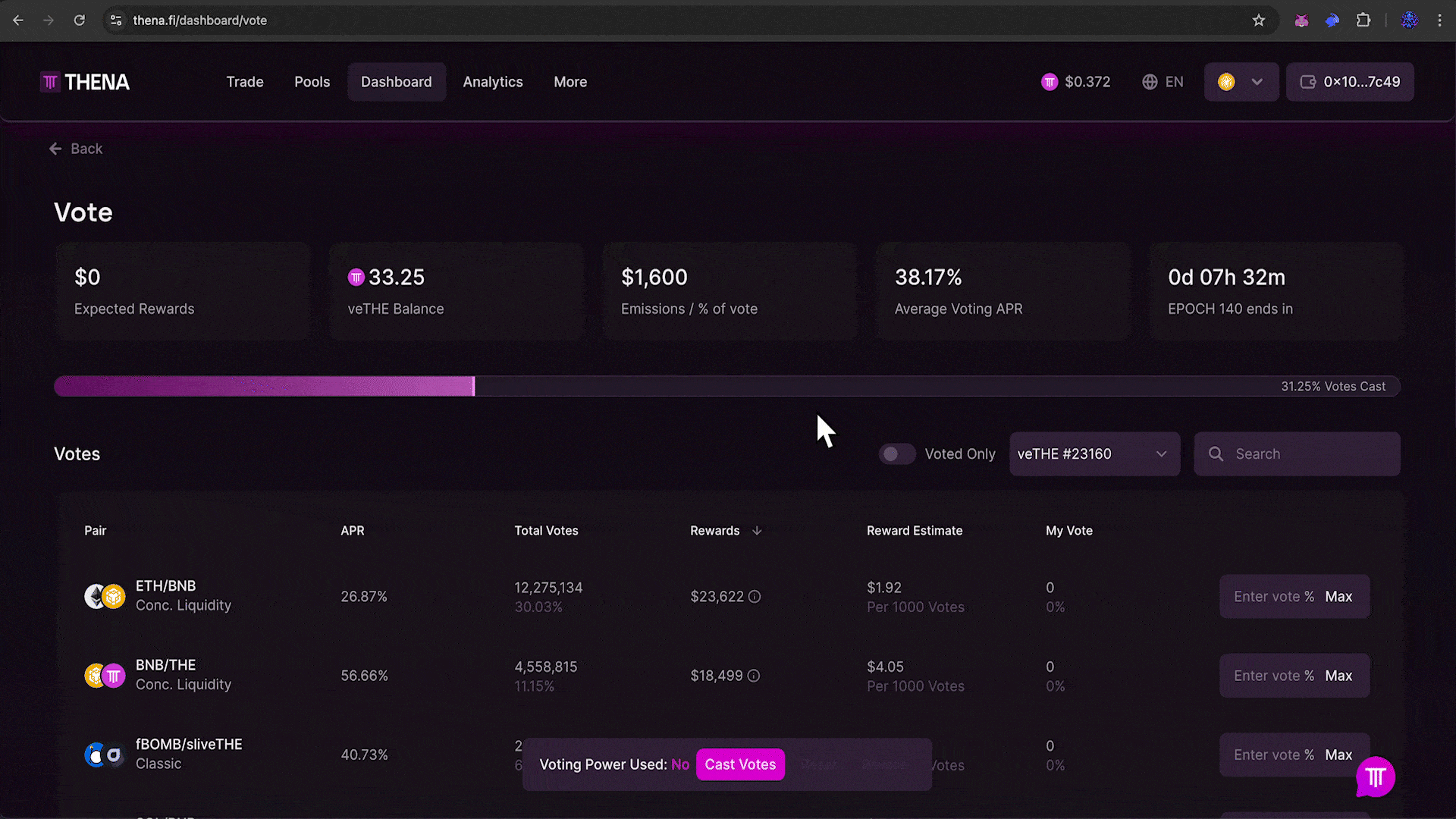Sort by Rewards arrow icon
This screenshot has width=1456, height=819.
(757, 531)
